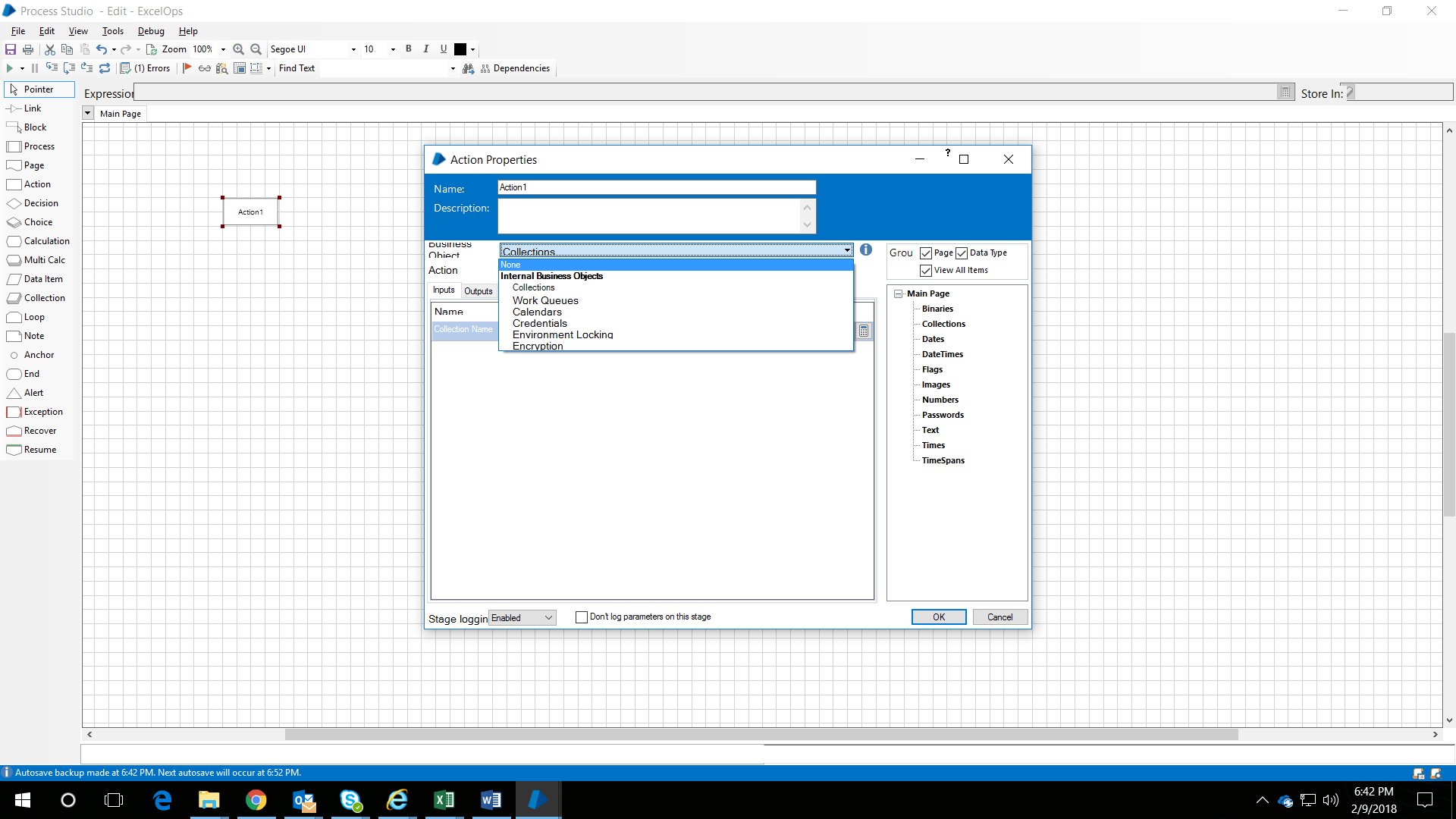Open the Segoe UI font dropdown

pos(353,49)
